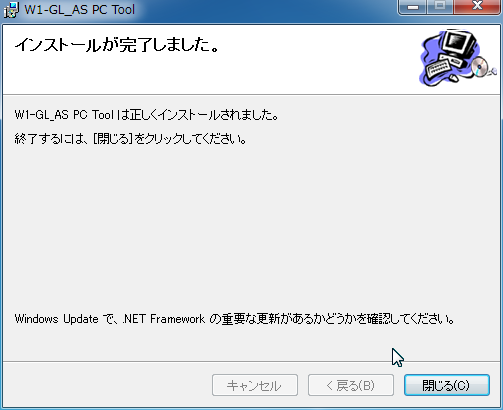This screenshot has width=503, height=410.
Task: Click the grayed-out maximize button
Action: (x=440, y=7)
